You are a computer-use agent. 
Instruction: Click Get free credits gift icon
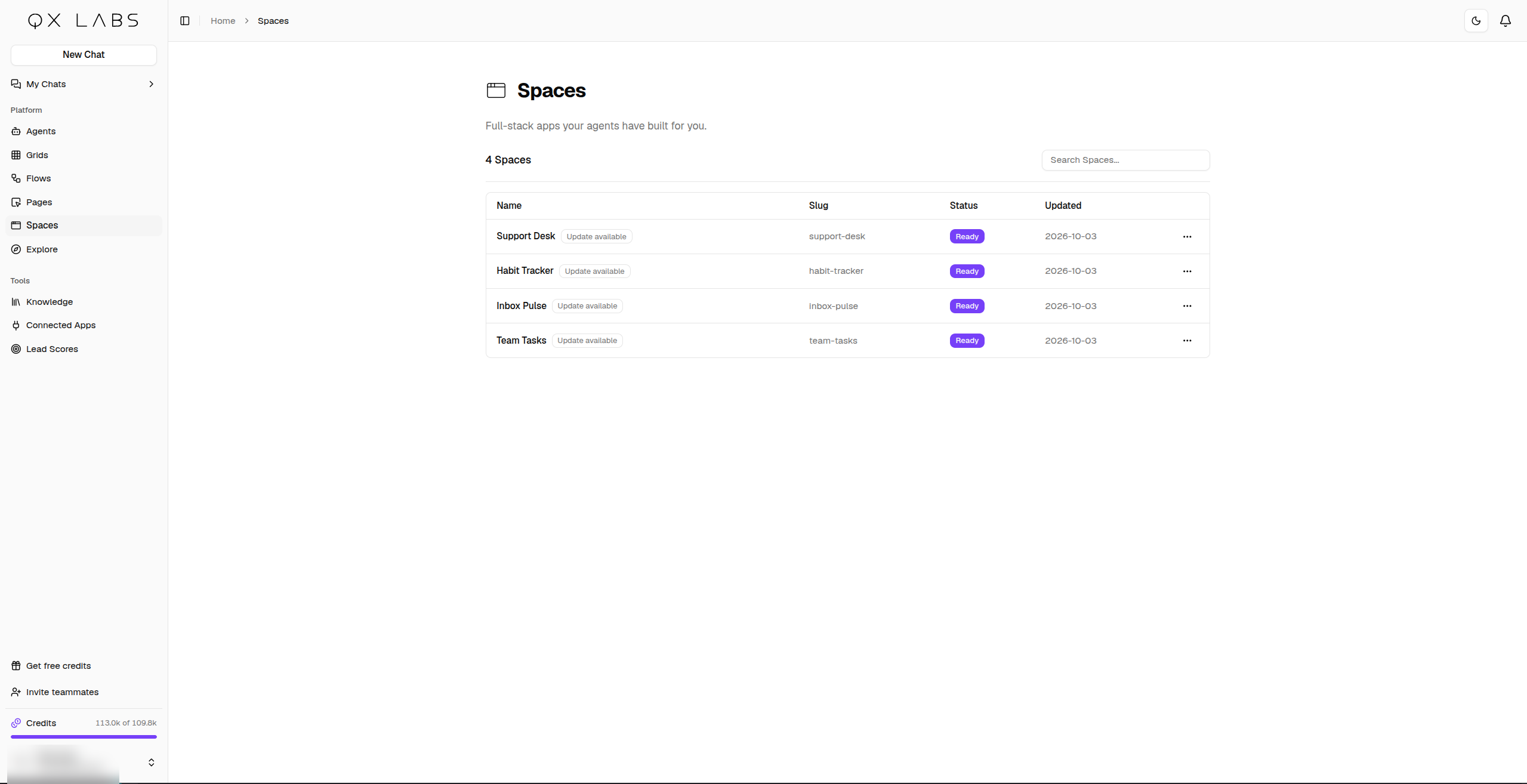pos(16,666)
